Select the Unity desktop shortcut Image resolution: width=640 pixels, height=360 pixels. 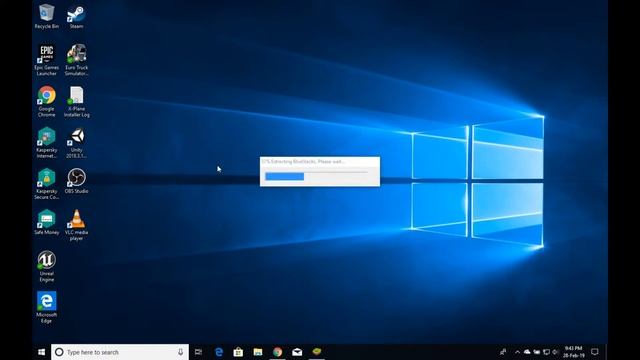(x=76, y=142)
